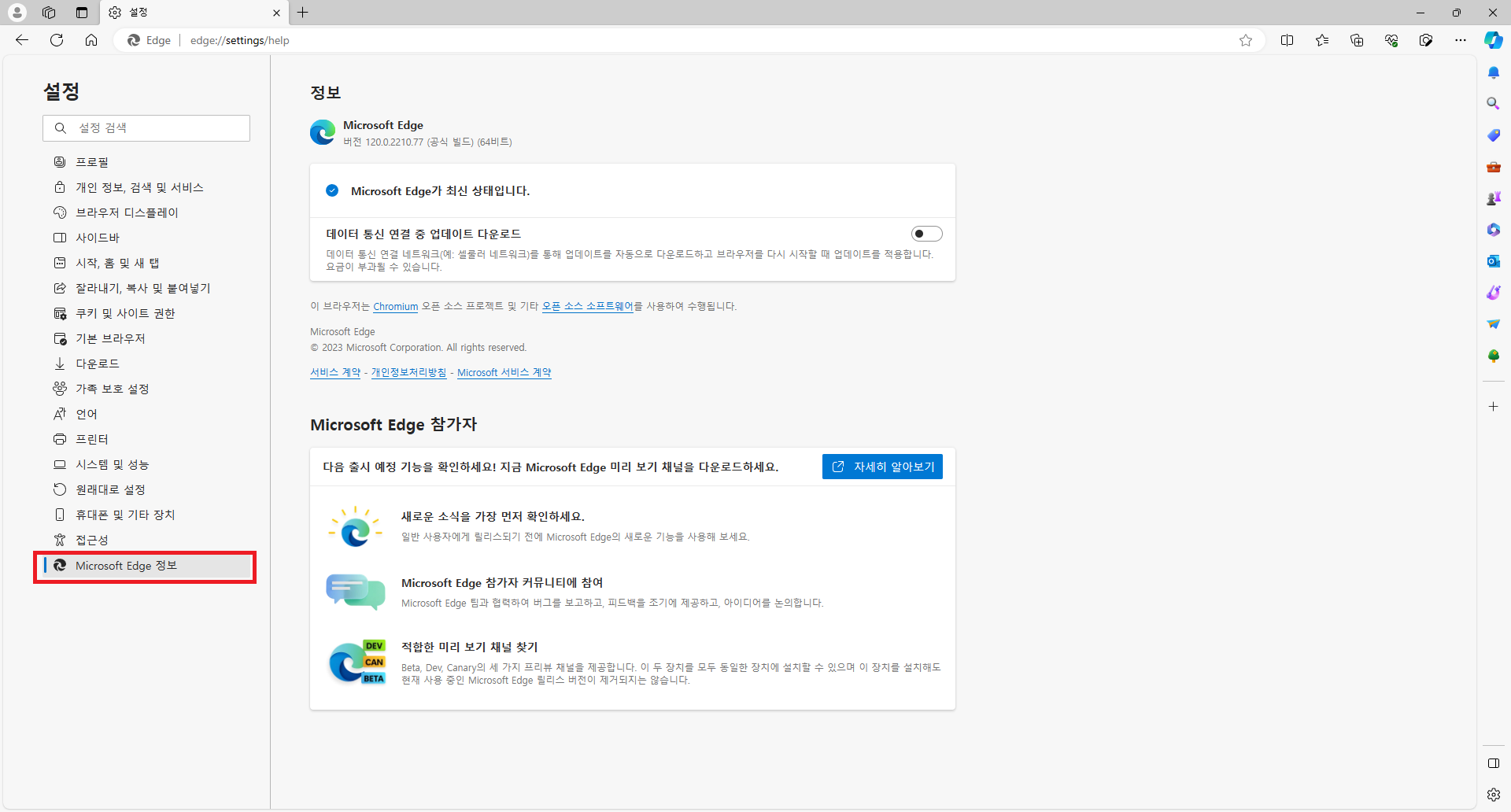The width and height of the screenshot is (1511, 812).
Task: Hide sidebar using bottom panel icon
Action: pyautogui.click(x=1494, y=763)
